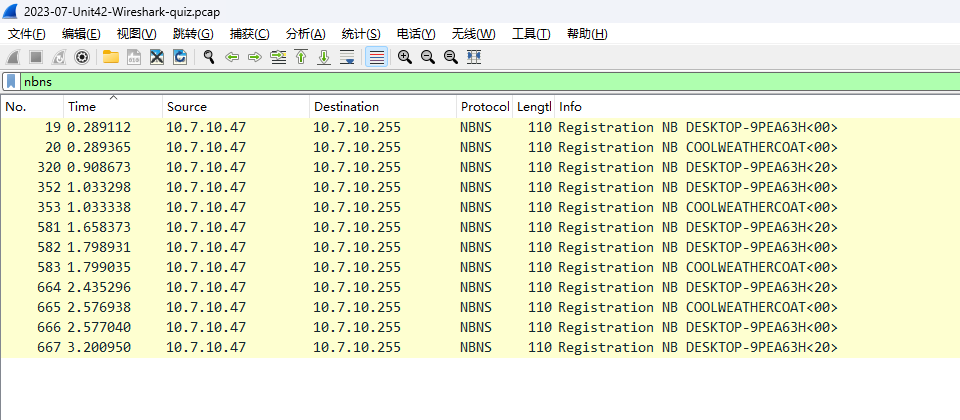Reload the capture file icon
The image size is (960, 420).
tap(180, 58)
